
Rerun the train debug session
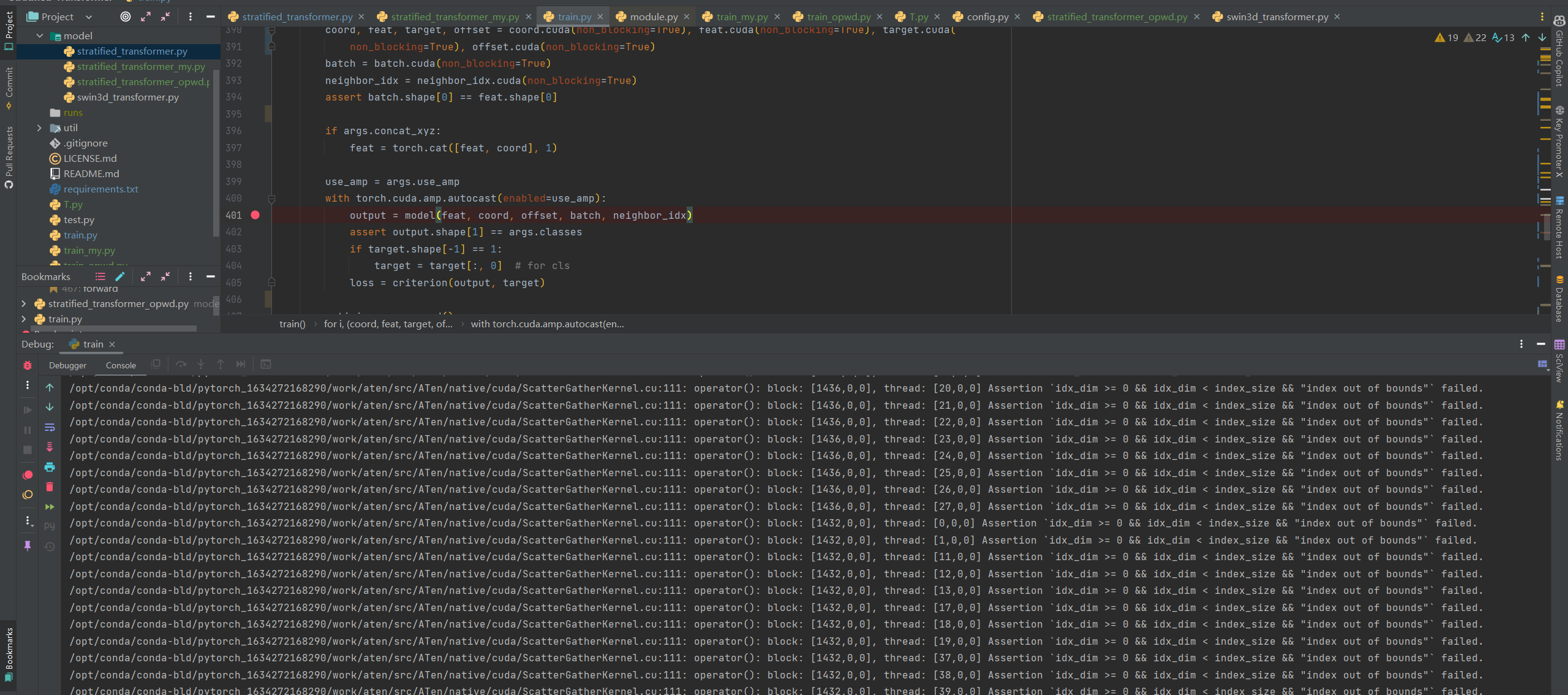28,365
